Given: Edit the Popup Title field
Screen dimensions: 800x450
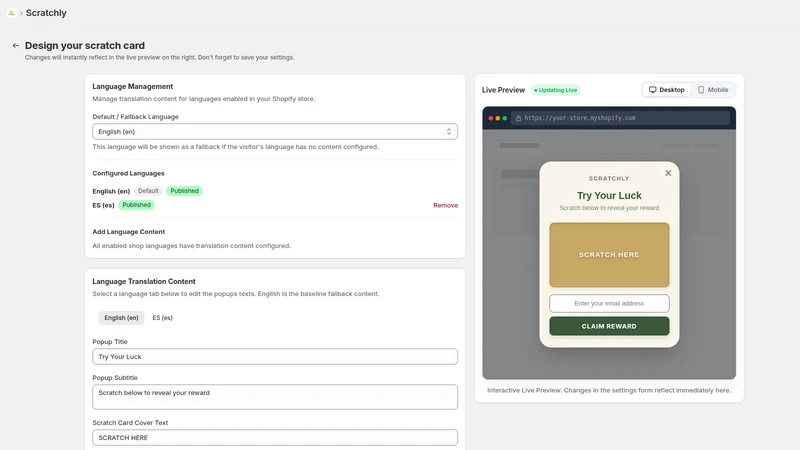Looking at the screenshot, I should pyautogui.click(x=274, y=357).
